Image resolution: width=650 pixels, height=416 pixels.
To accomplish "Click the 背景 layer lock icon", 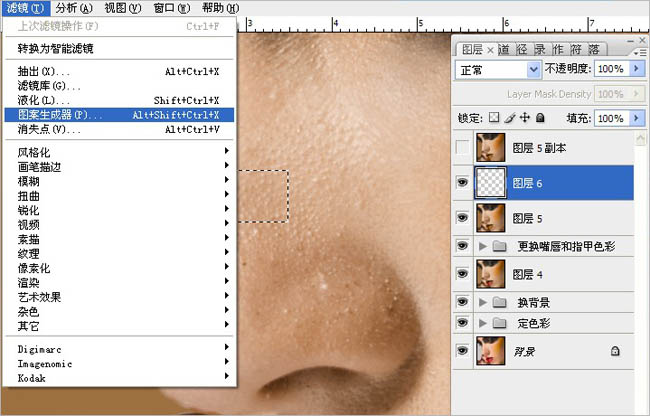I will coord(615,351).
